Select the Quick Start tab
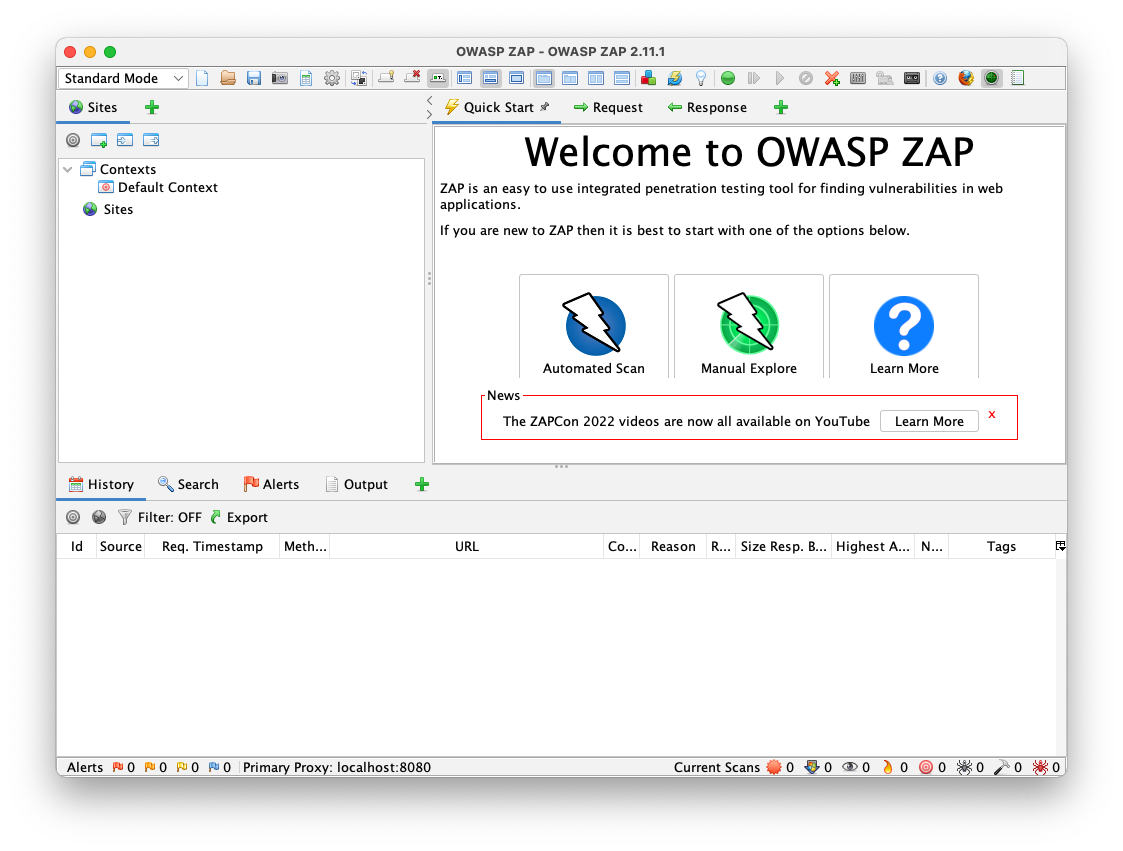Image resolution: width=1123 pixels, height=851 pixels. tap(496, 107)
